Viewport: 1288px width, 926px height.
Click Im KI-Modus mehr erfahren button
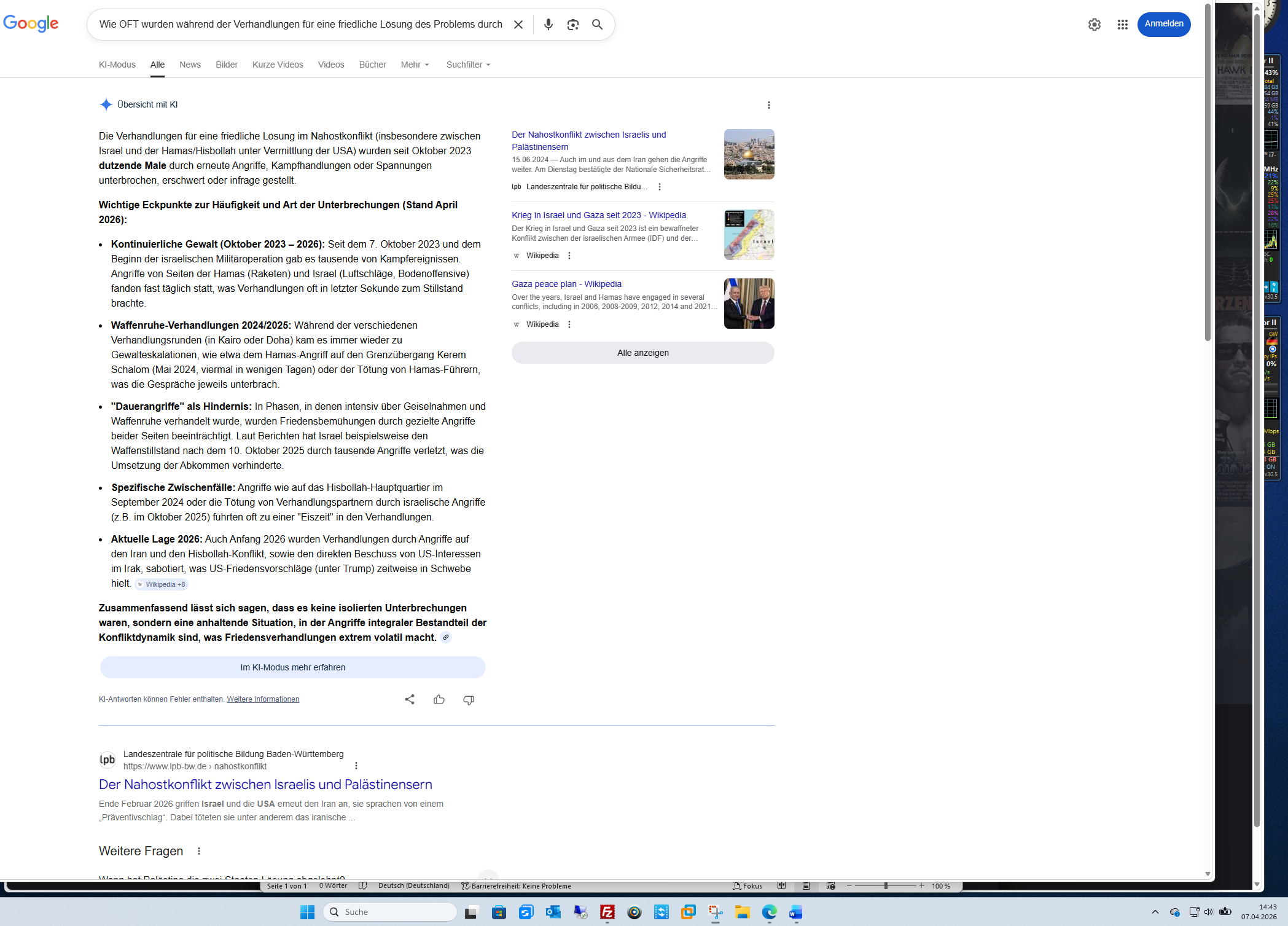pyautogui.click(x=292, y=667)
